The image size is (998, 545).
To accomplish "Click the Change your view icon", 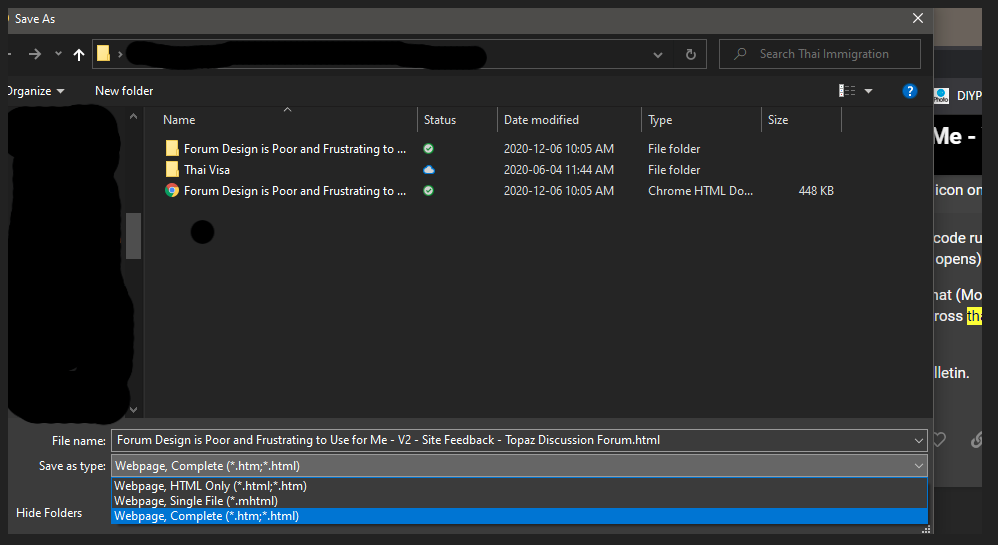I will [x=847, y=91].
